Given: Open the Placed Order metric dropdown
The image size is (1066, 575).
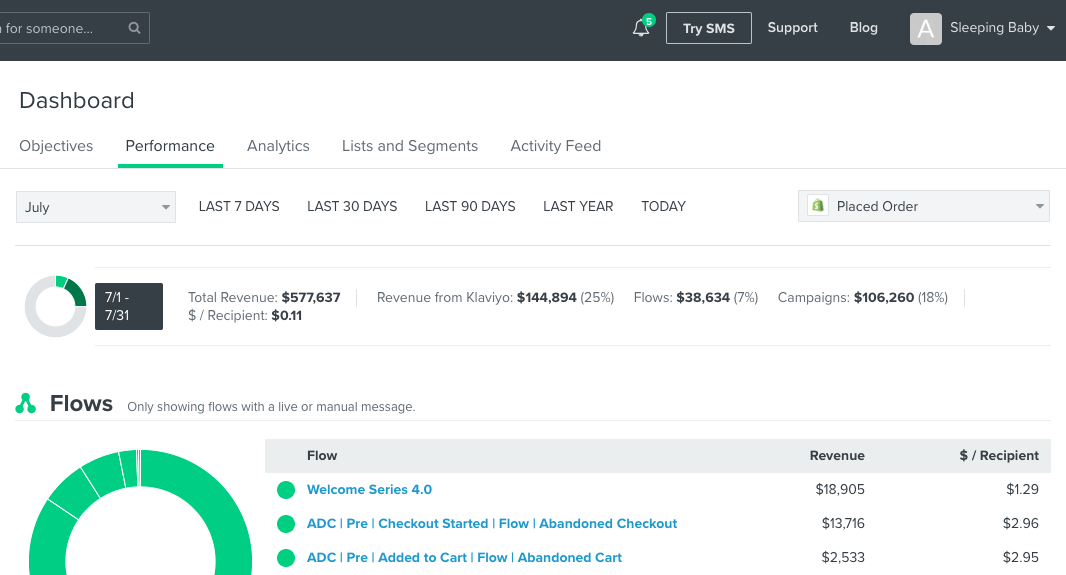Looking at the screenshot, I should (x=923, y=206).
